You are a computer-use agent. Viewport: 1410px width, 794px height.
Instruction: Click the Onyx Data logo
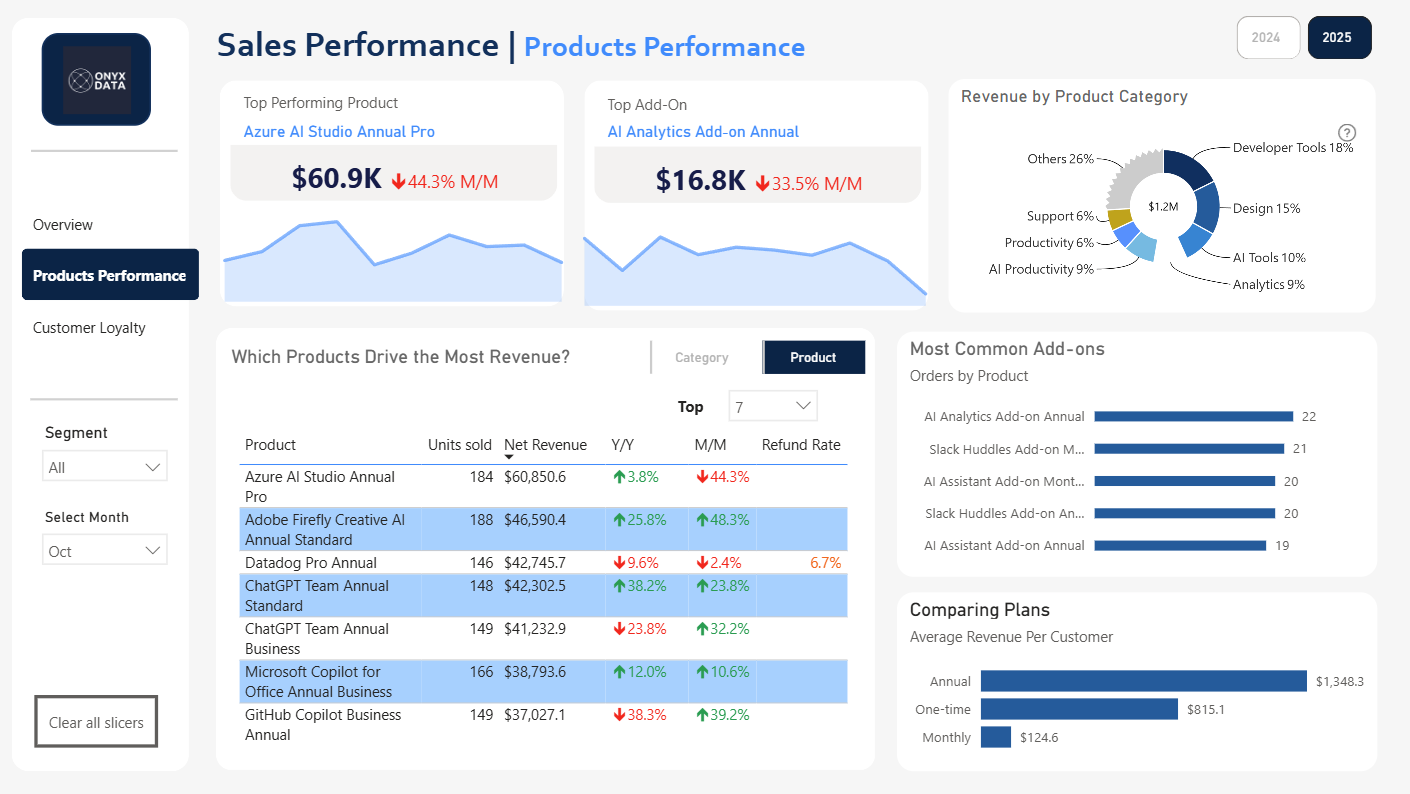pyautogui.click(x=96, y=79)
